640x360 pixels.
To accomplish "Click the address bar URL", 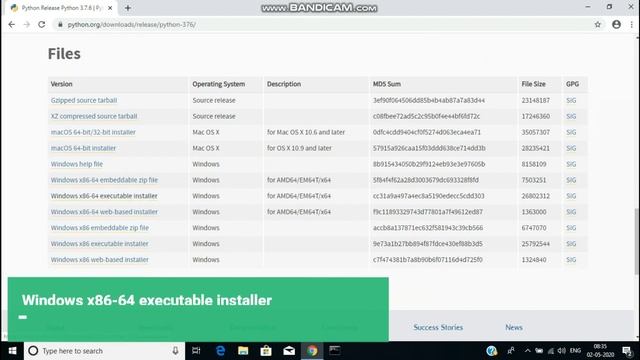I will pyautogui.click(x=131, y=24).
